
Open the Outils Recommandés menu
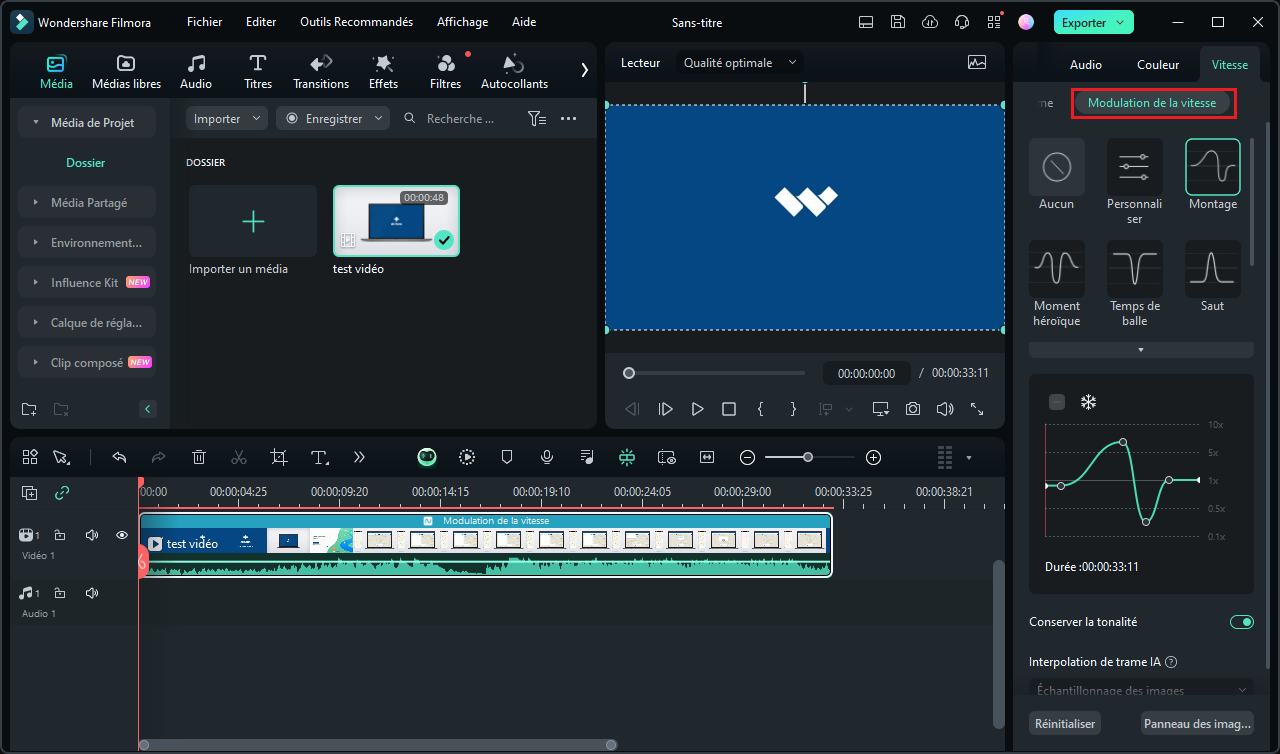[357, 22]
